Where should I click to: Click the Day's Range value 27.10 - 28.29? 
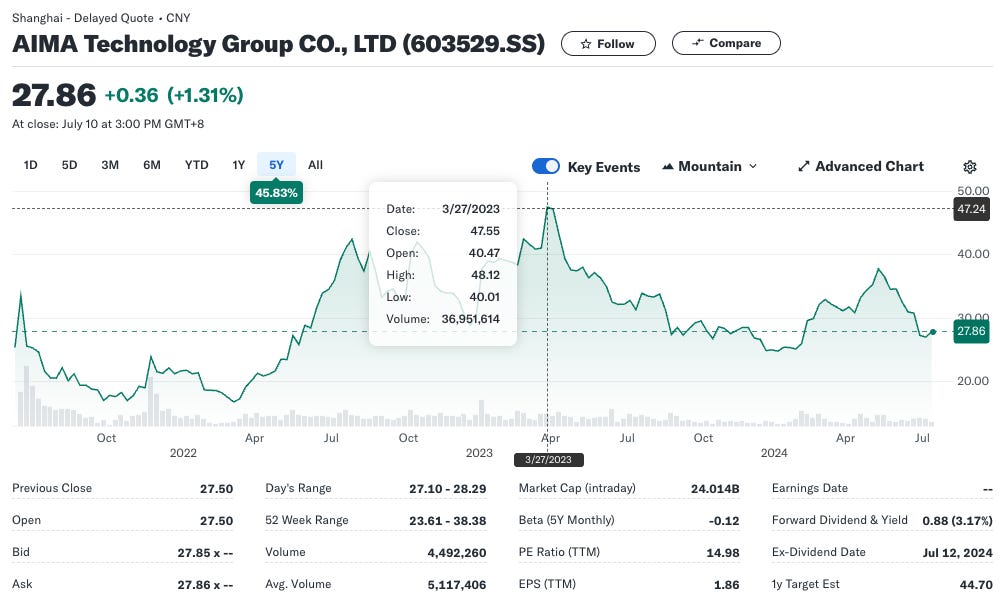click(448, 489)
